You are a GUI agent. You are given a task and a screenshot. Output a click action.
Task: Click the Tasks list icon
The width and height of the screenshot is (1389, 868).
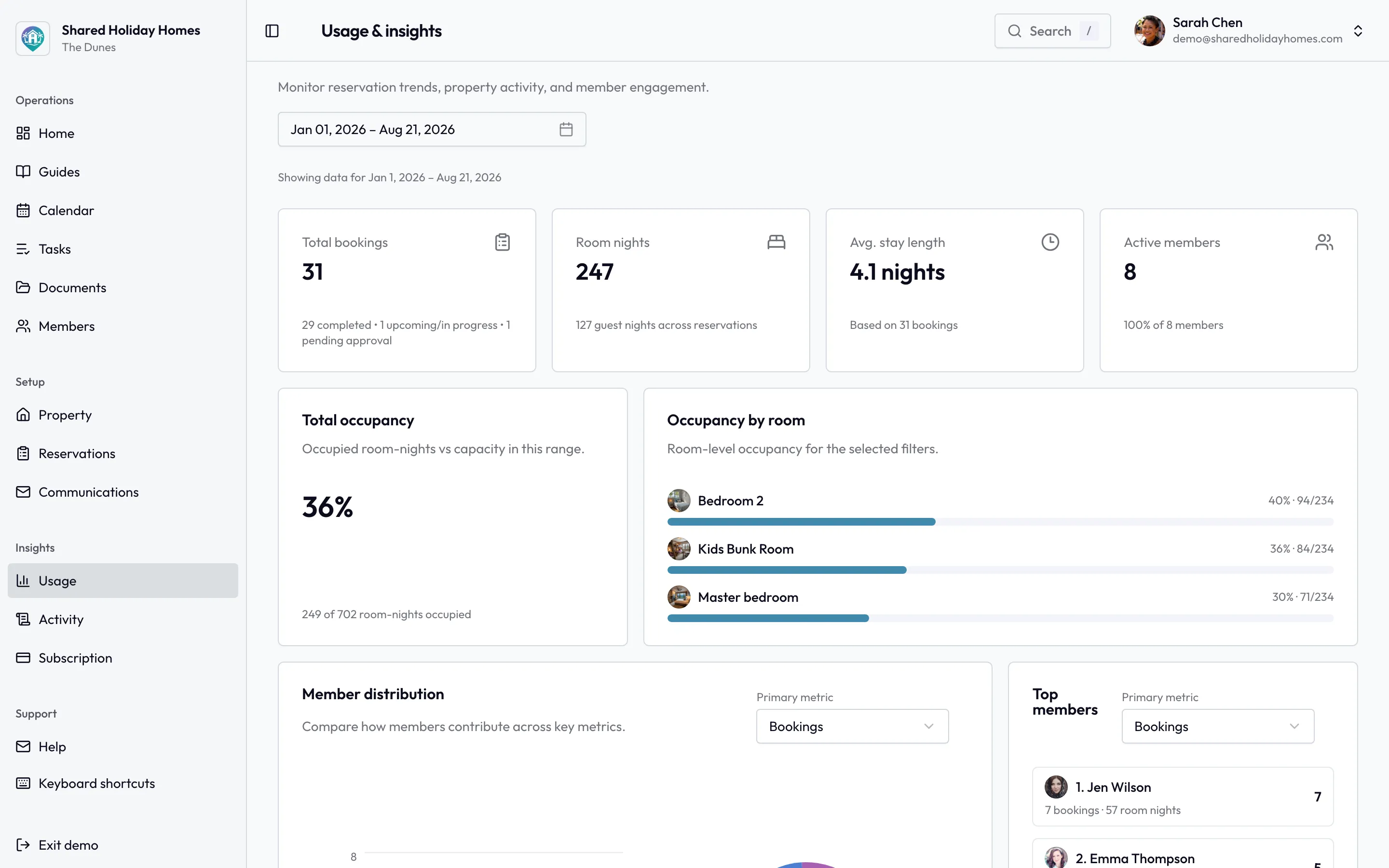(x=23, y=248)
